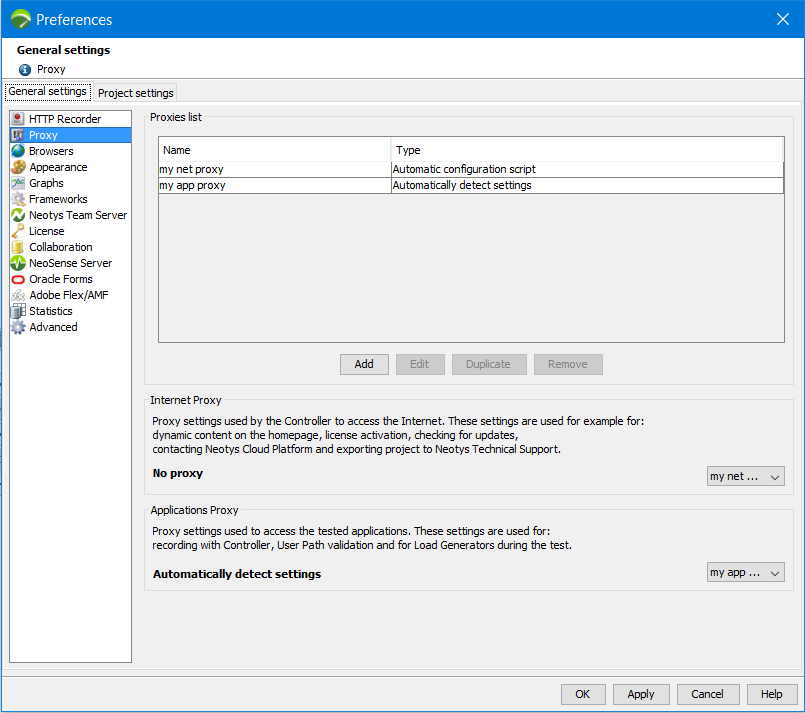Select Collaboration in the settings list
The height and width of the screenshot is (713, 805).
pyautogui.click(x=60, y=247)
